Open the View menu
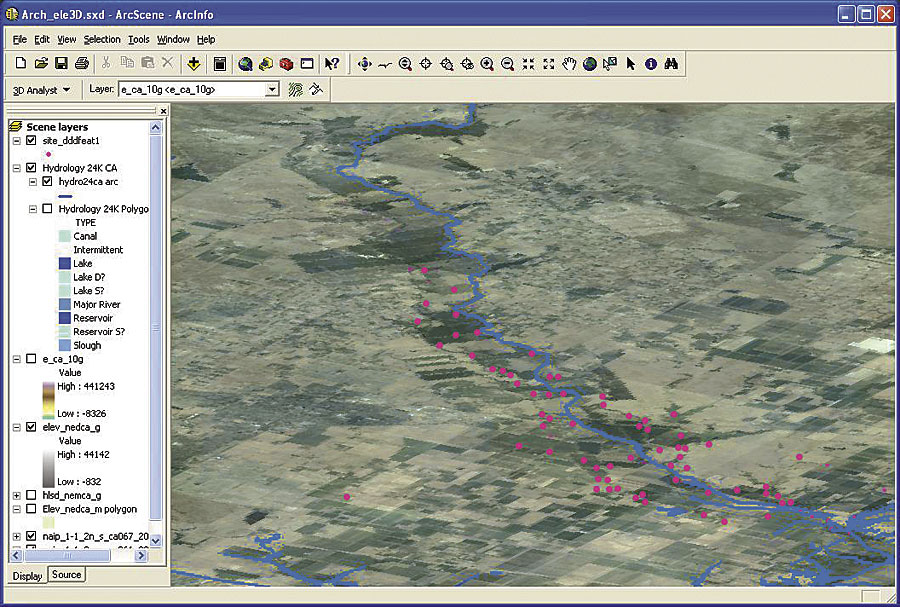Screen dimensions: 900x607 click(67, 40)
